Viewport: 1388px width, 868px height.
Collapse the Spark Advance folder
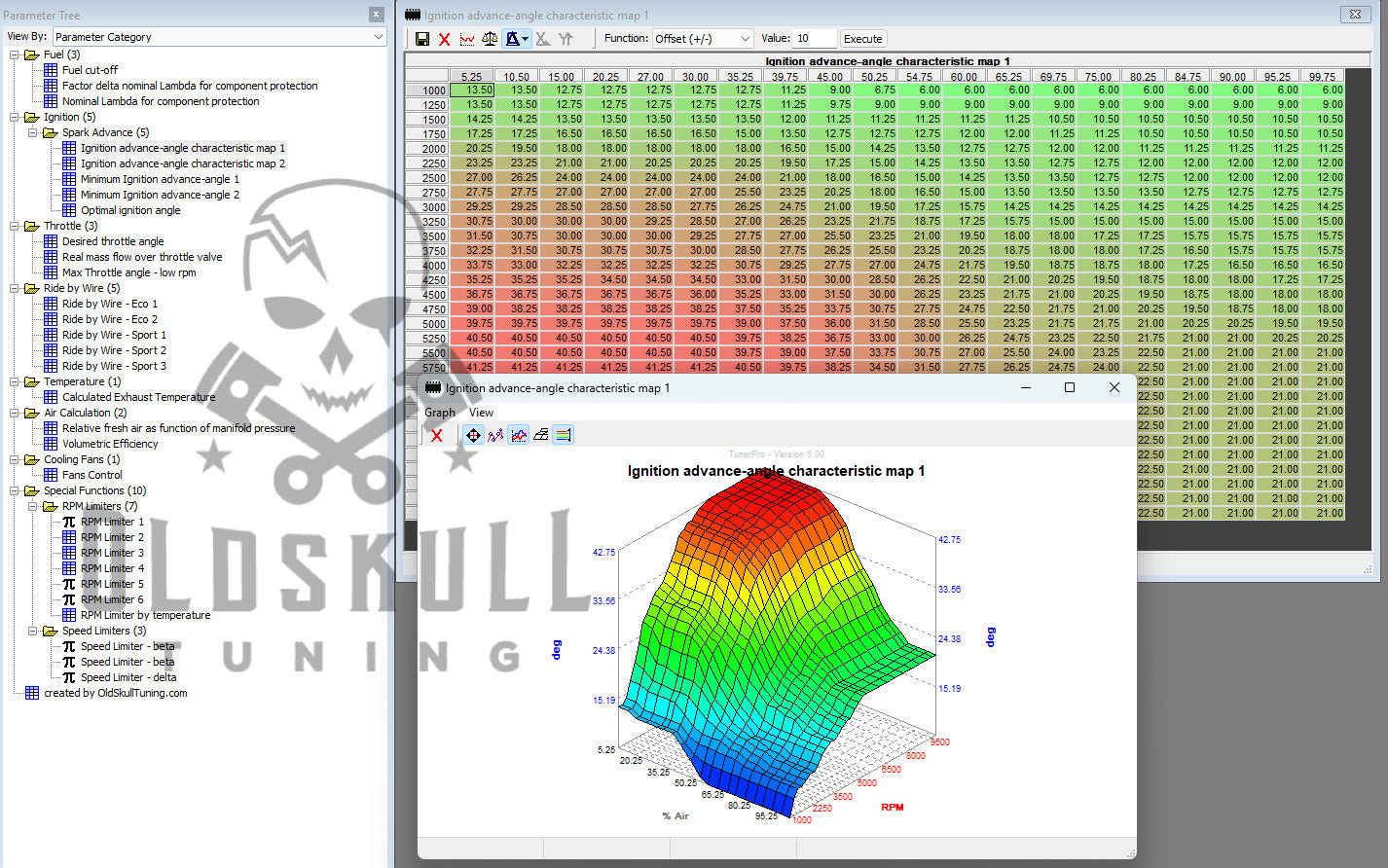click(x=33, y=132)
